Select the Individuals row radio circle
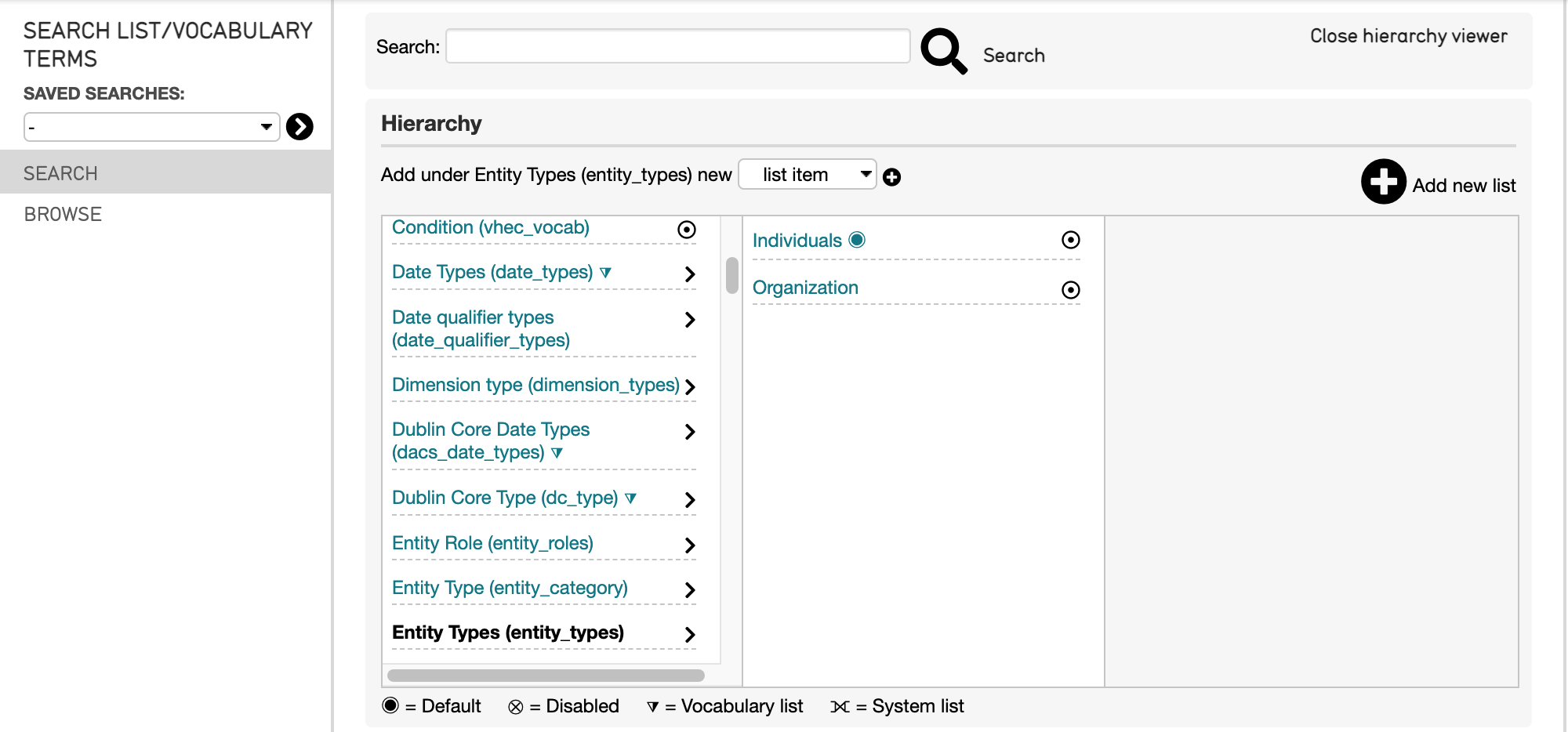Screen dimensions: 1568x732 tap(1070, 241)
